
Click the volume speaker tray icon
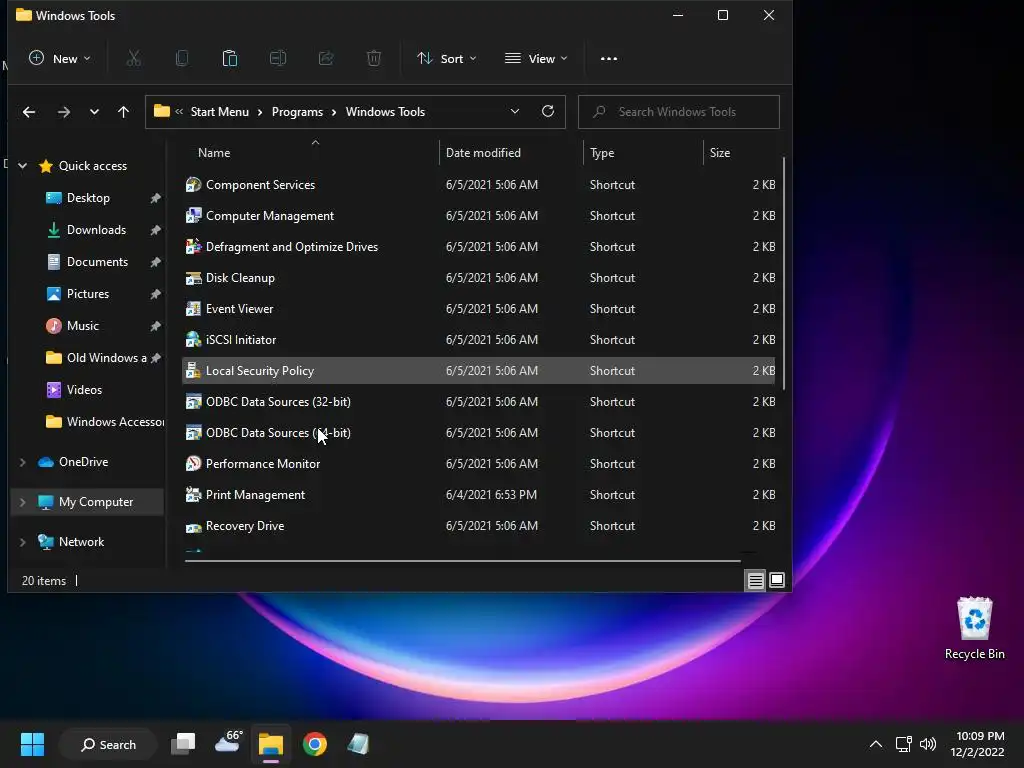927,744
